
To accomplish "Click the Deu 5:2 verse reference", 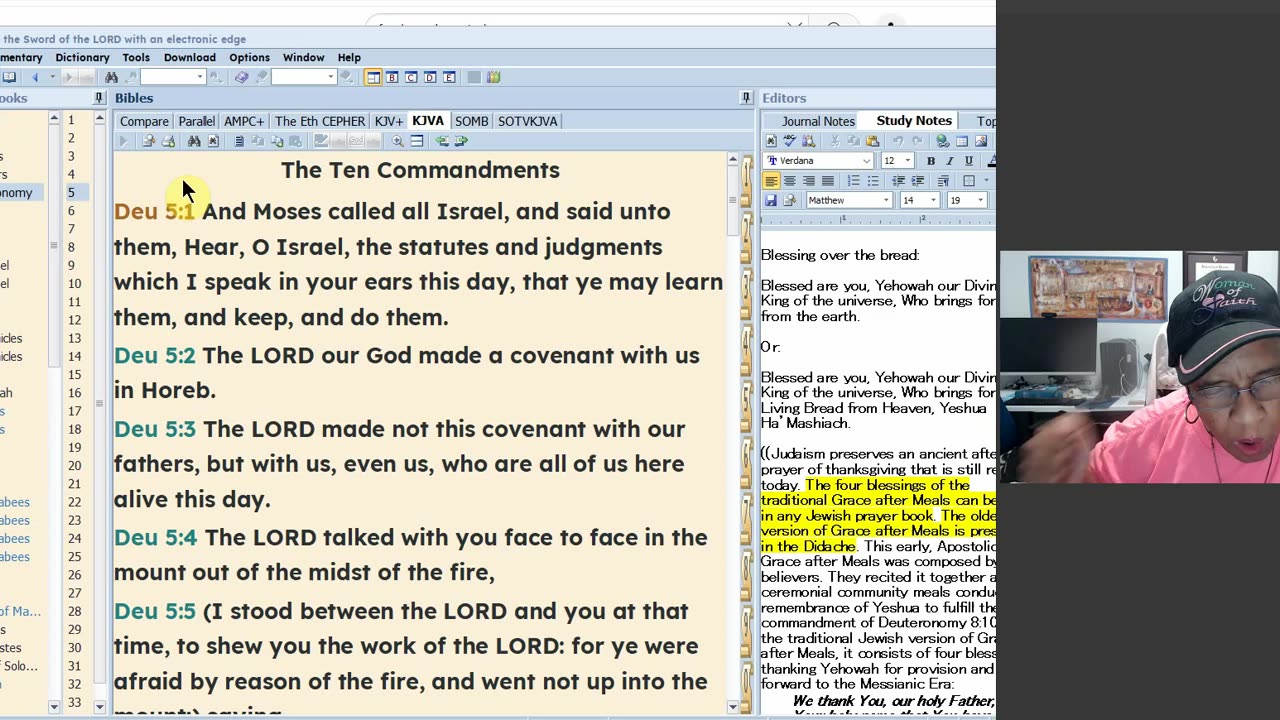I will [154, 355].
